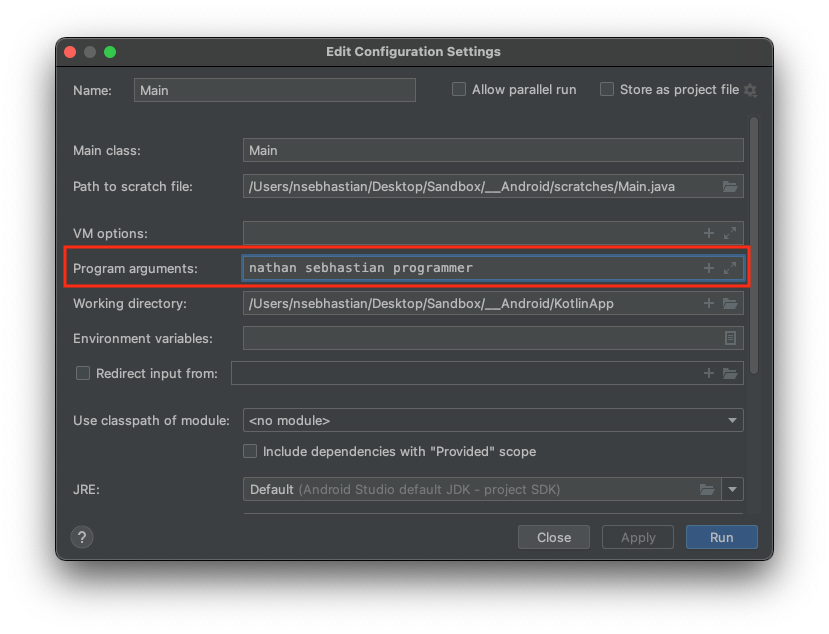The image size is (829, 634).
Task: Insert macro plus icon in Program arguments
Action: [708, 268]
